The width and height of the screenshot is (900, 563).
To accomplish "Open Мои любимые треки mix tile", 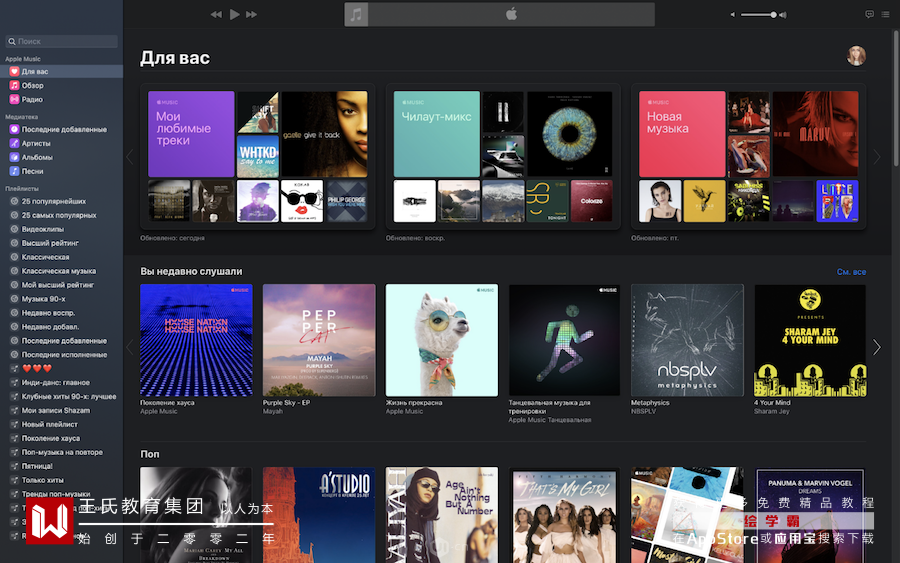I will (x=191, y=134).
